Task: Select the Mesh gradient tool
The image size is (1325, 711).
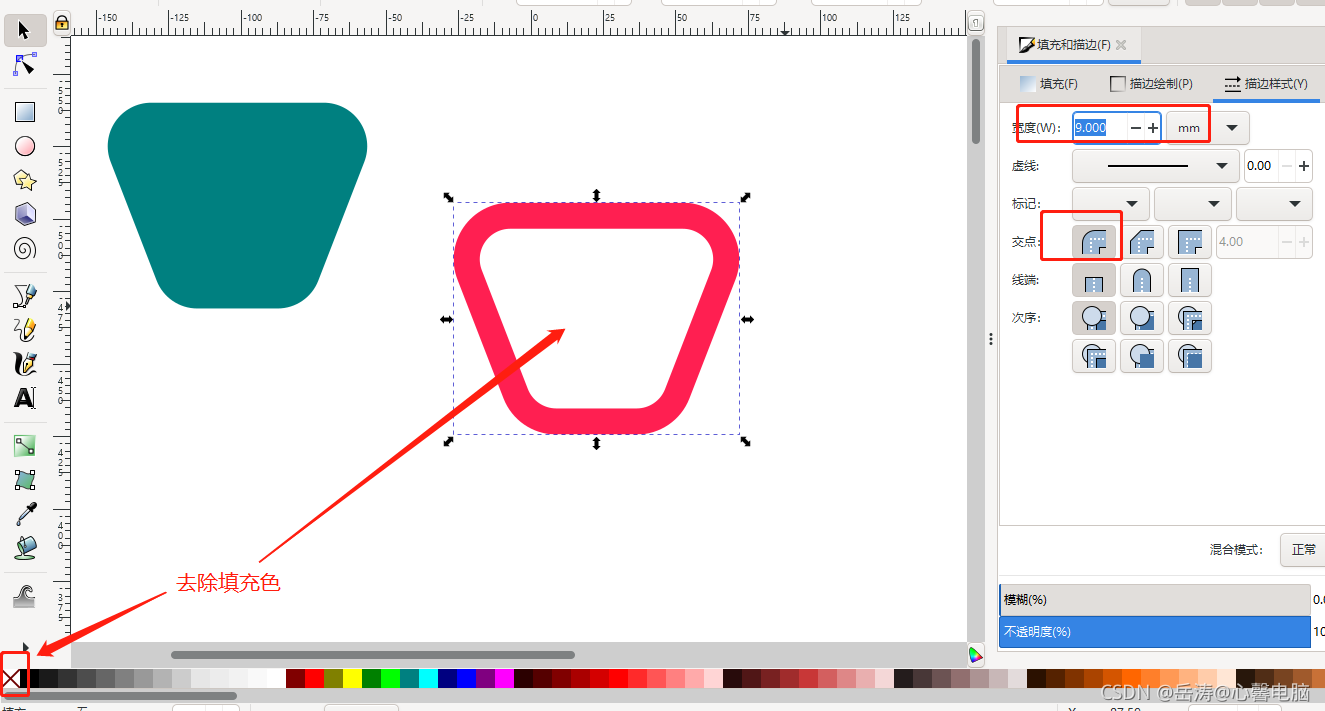Action: point(25,480)
